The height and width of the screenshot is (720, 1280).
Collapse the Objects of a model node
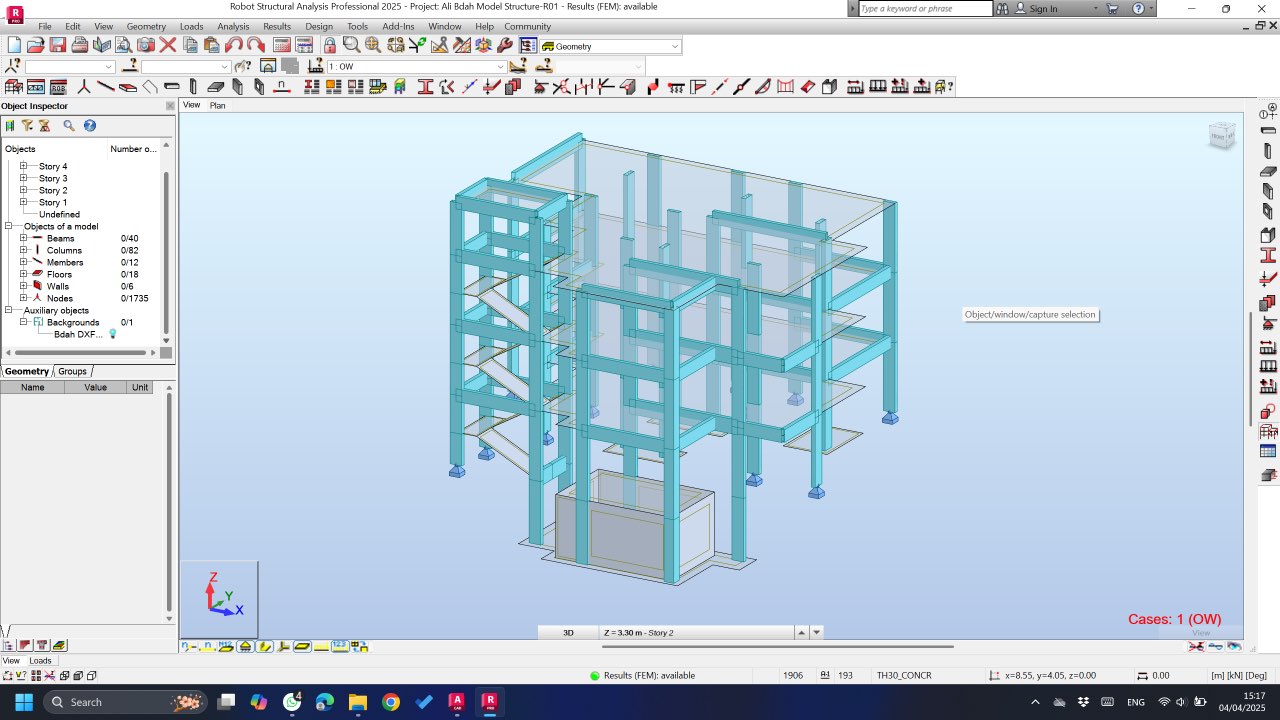pyautogui.click(x=8, y=226)
